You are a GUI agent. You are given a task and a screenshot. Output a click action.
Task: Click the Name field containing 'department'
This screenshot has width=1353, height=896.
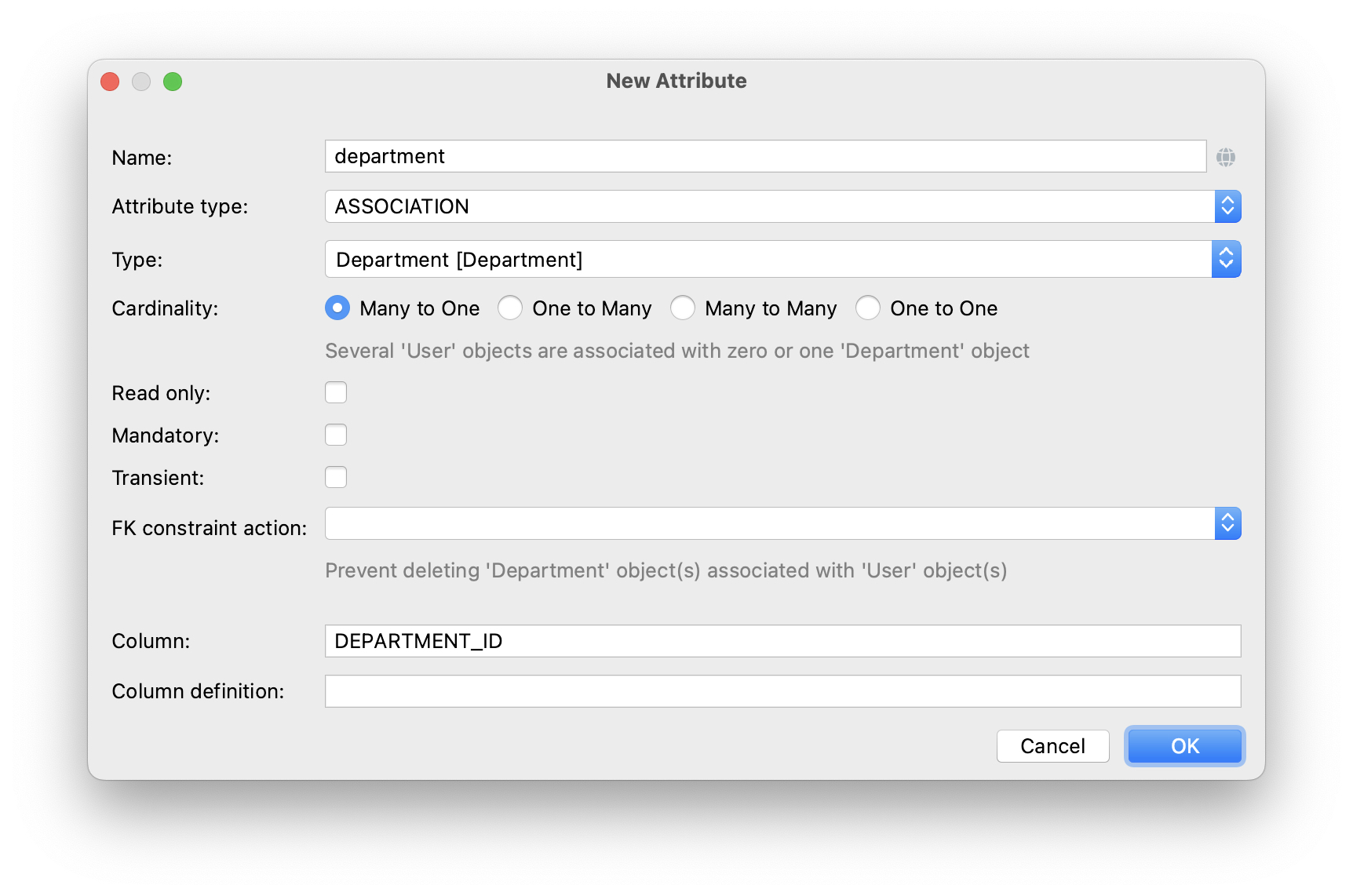tap(764, 157)
